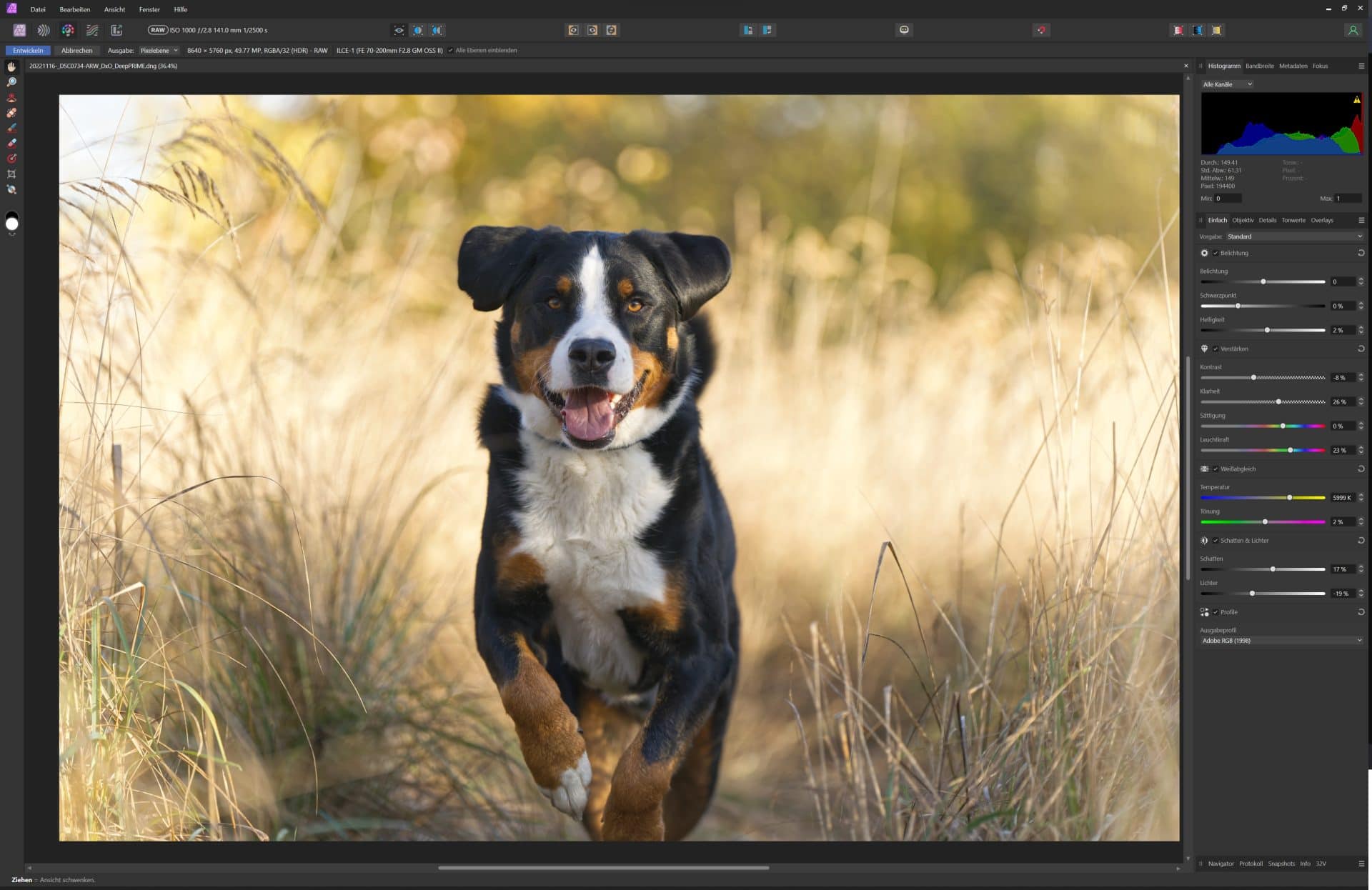
Task: Switch to the Export persona icon
Action: [116, 30]
